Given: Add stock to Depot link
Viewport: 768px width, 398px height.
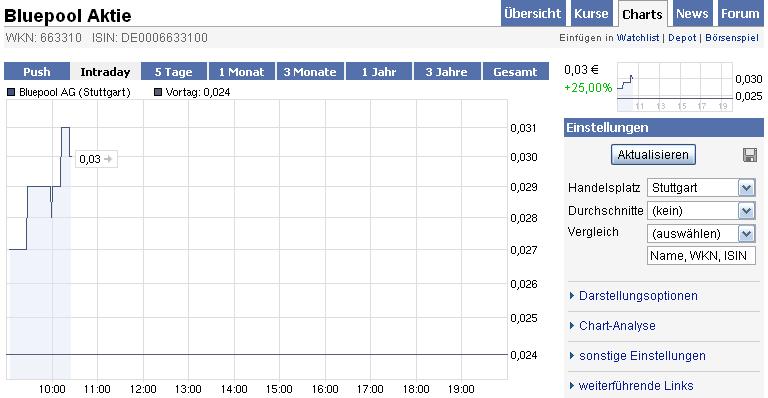Looking at the screenshot, I should [682, 38].
